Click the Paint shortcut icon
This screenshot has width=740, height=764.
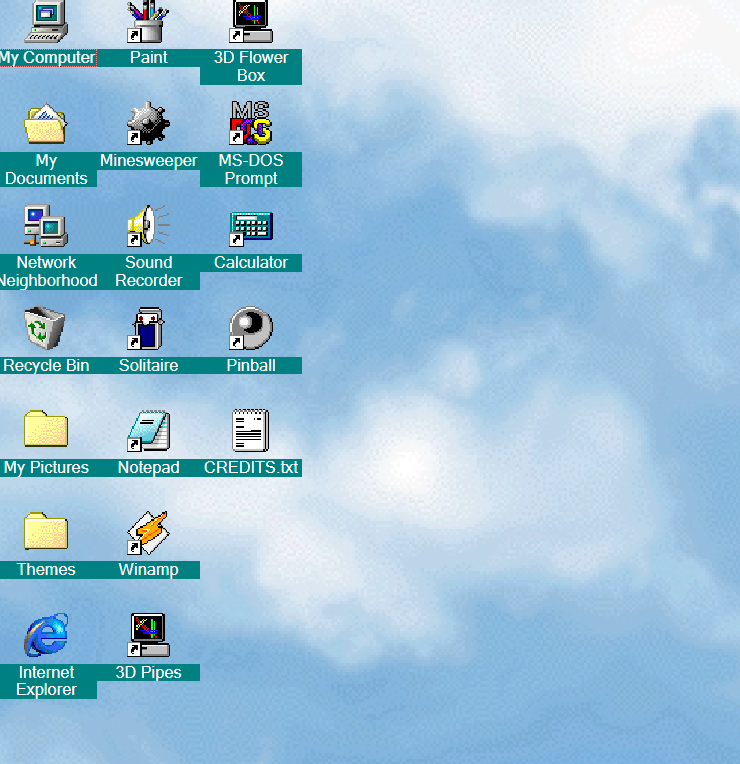pyautogui.click(x=148, y=22)
